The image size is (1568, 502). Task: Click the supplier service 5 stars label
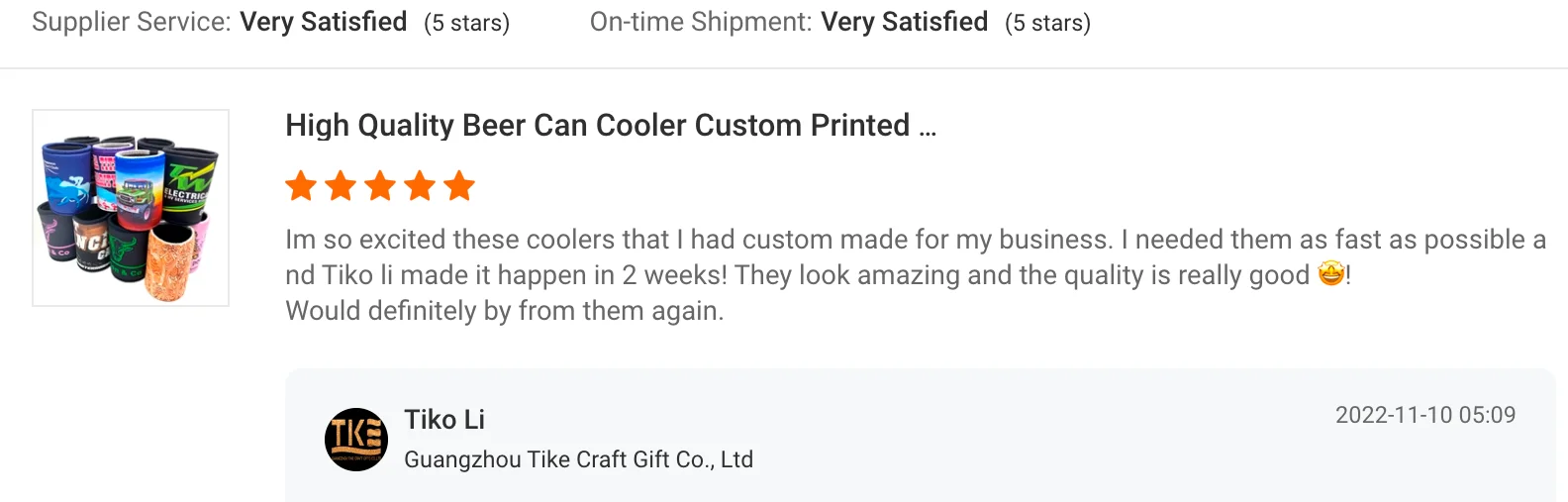point(466,23)
